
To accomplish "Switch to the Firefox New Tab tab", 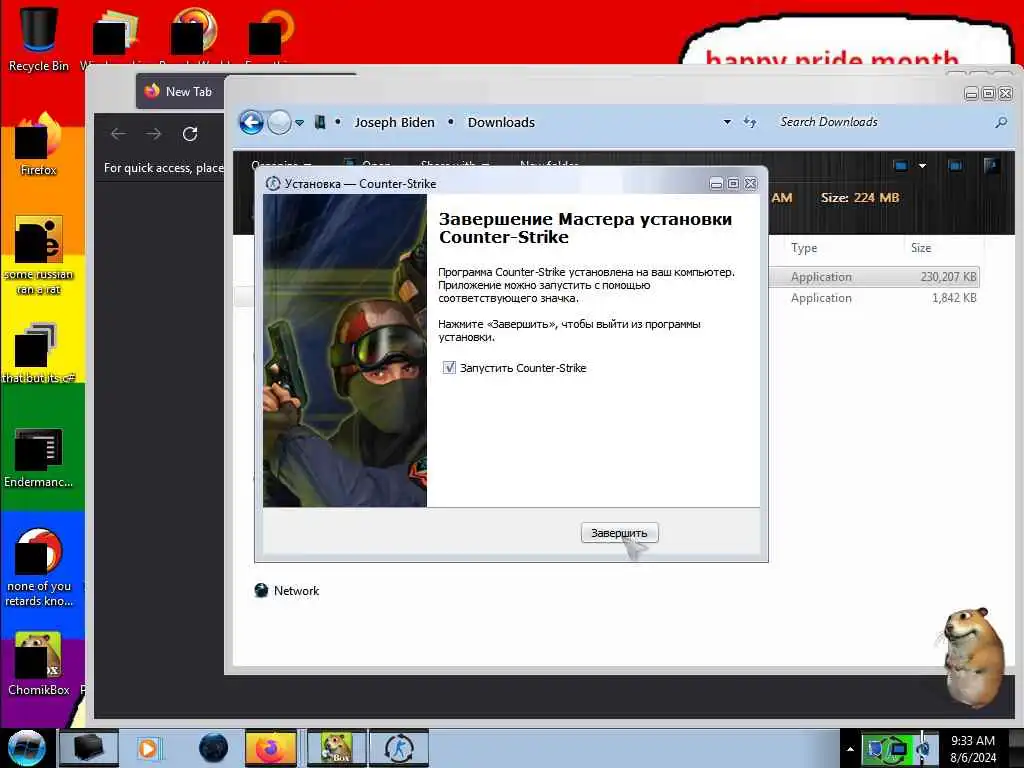I will click(179, 91).
